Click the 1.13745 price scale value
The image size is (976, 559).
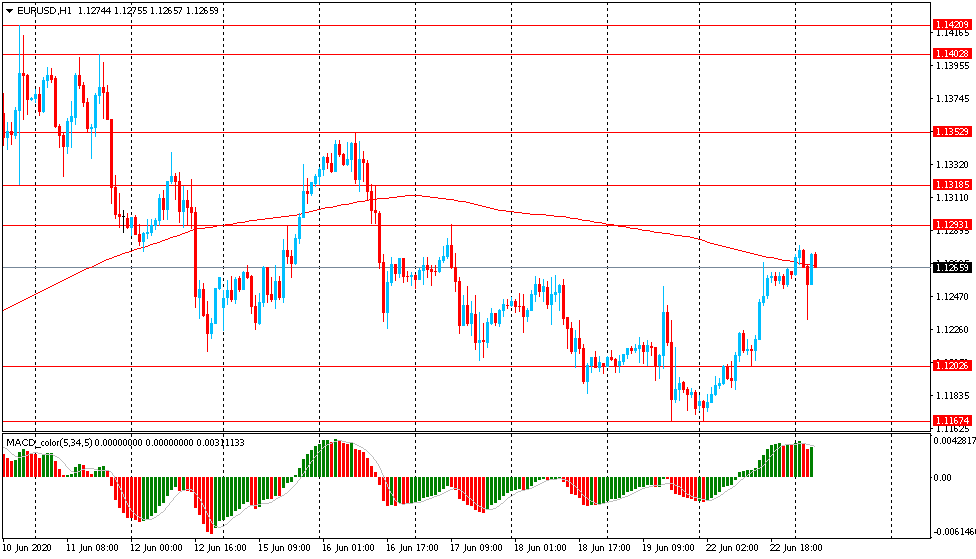tap(953, 98)
